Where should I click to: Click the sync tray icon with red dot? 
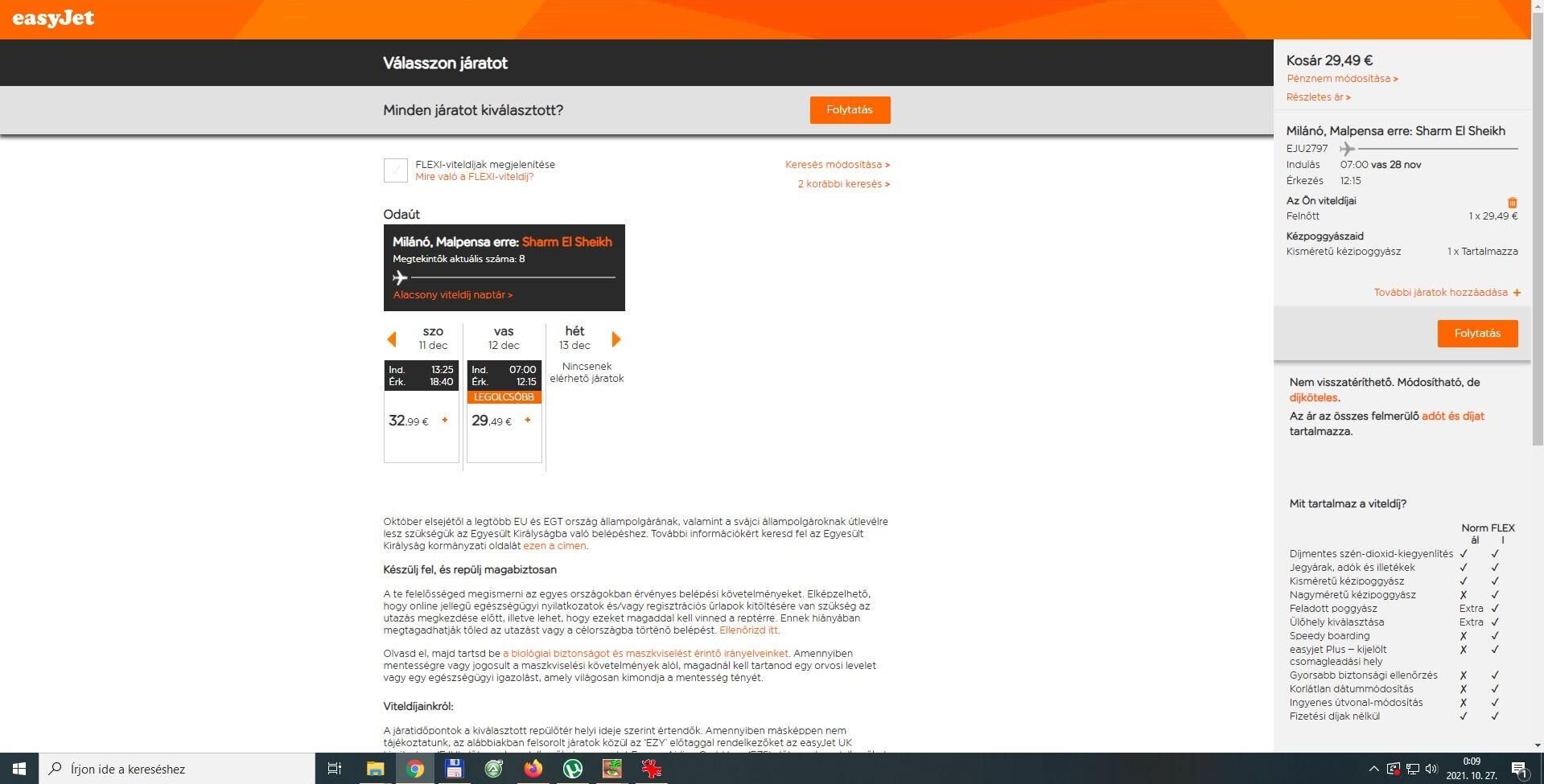1394,769
